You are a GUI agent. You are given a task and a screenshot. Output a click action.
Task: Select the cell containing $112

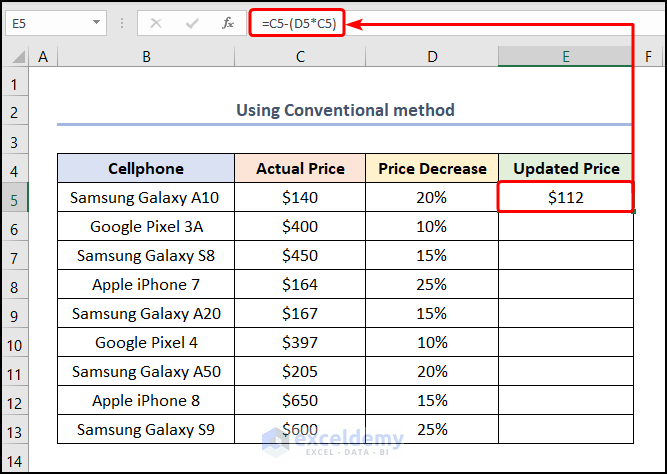pyautogui.click(x=565, y=198)
